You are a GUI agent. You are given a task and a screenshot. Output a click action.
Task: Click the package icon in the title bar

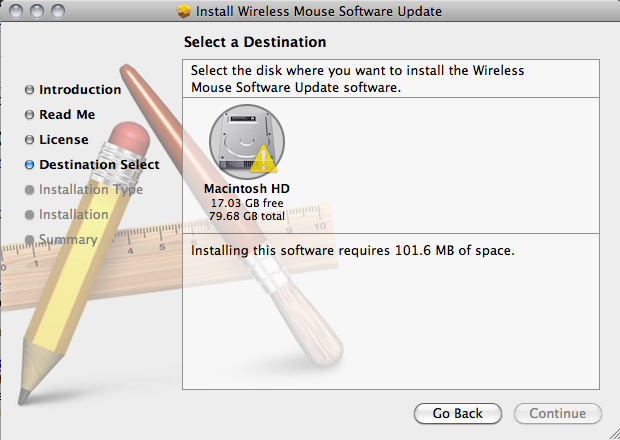[183, 11]
